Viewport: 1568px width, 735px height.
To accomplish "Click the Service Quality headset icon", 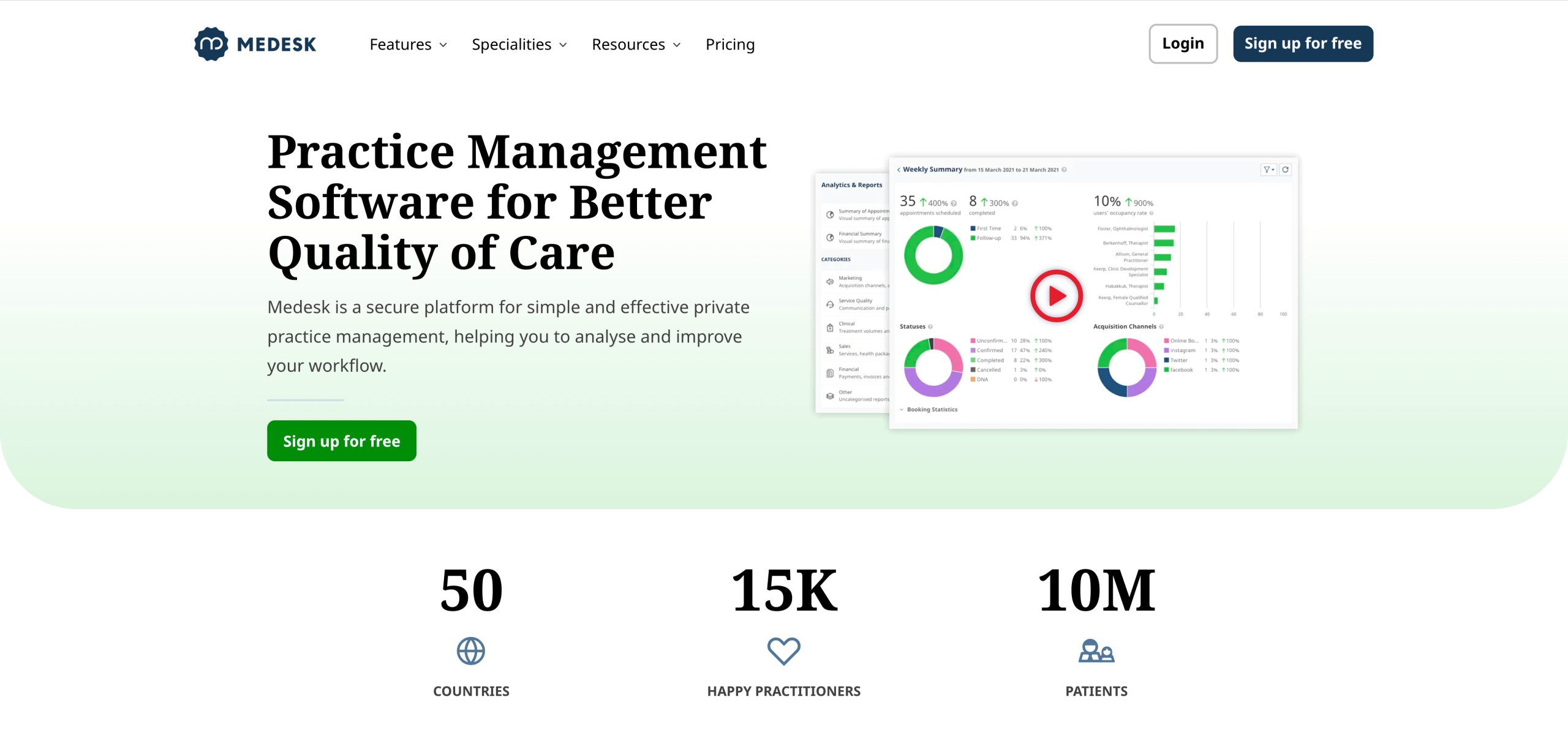I will click(x=830, y=304).
